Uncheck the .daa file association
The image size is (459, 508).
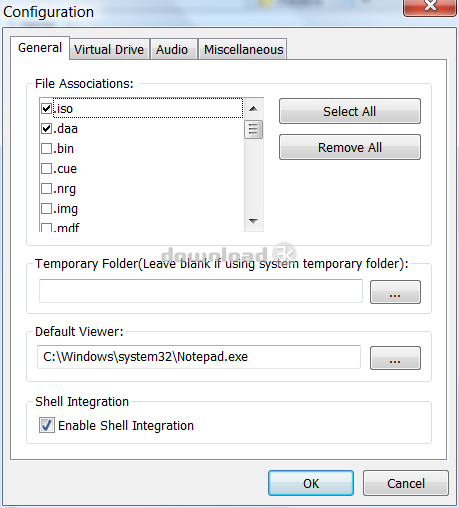click(x=46, y=128)
